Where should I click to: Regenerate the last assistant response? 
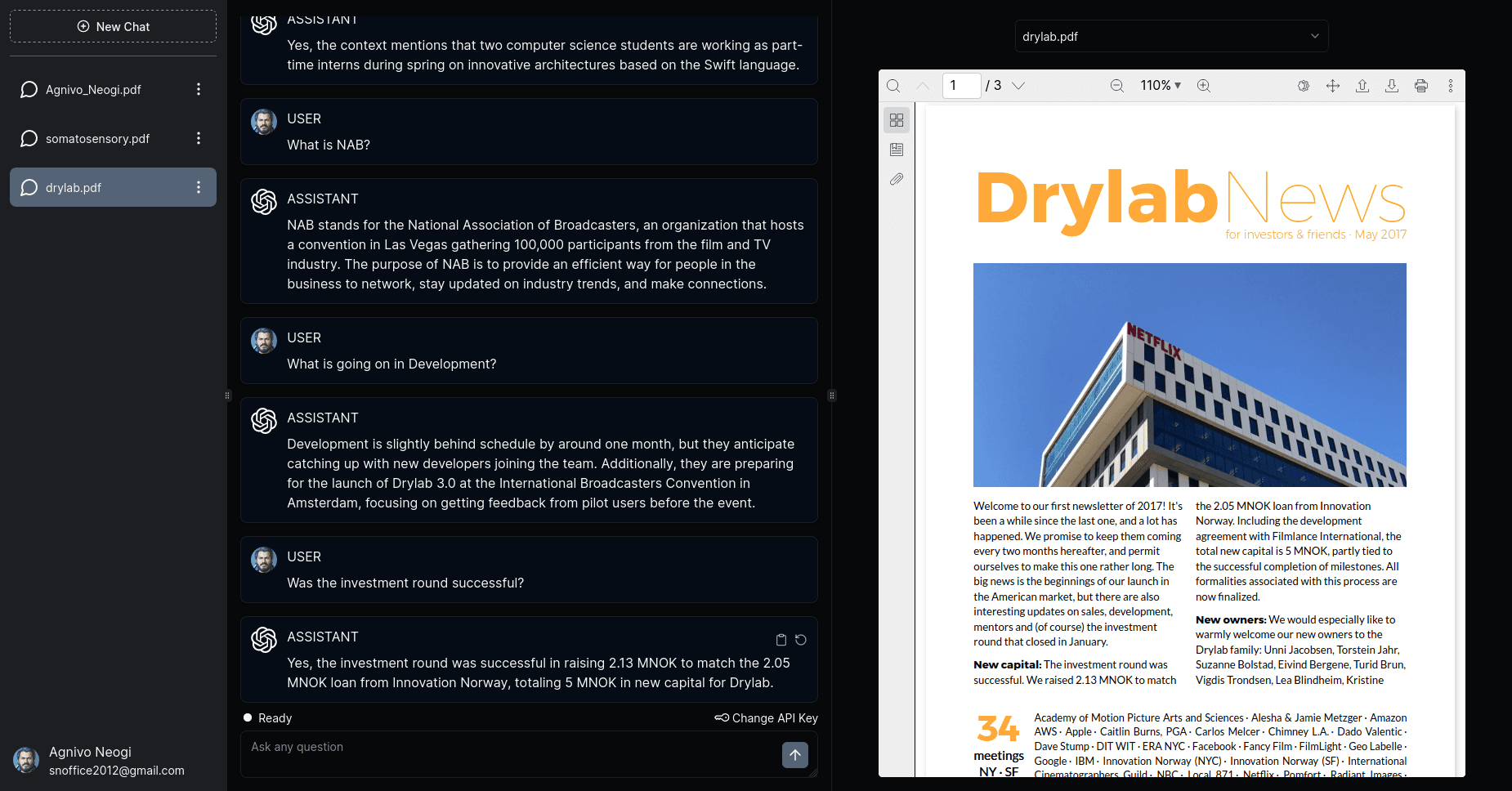tap(801, 640)
